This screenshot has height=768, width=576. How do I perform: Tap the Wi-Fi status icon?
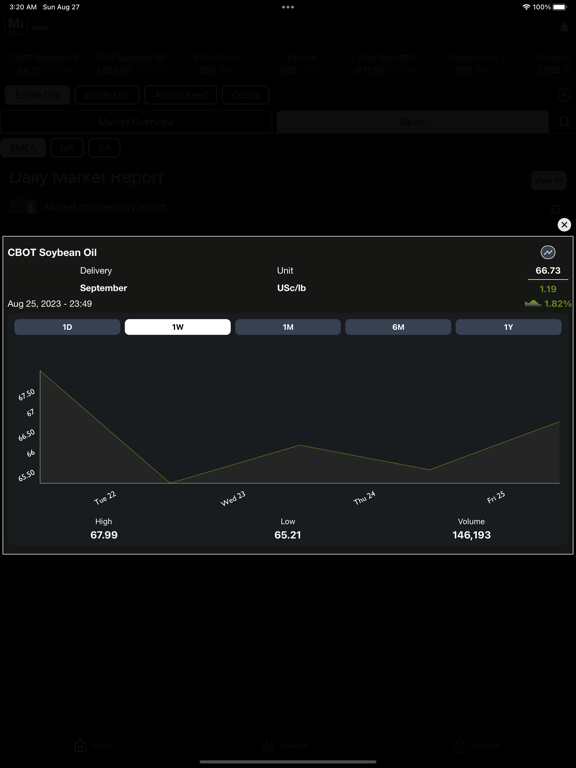(526, 7)
